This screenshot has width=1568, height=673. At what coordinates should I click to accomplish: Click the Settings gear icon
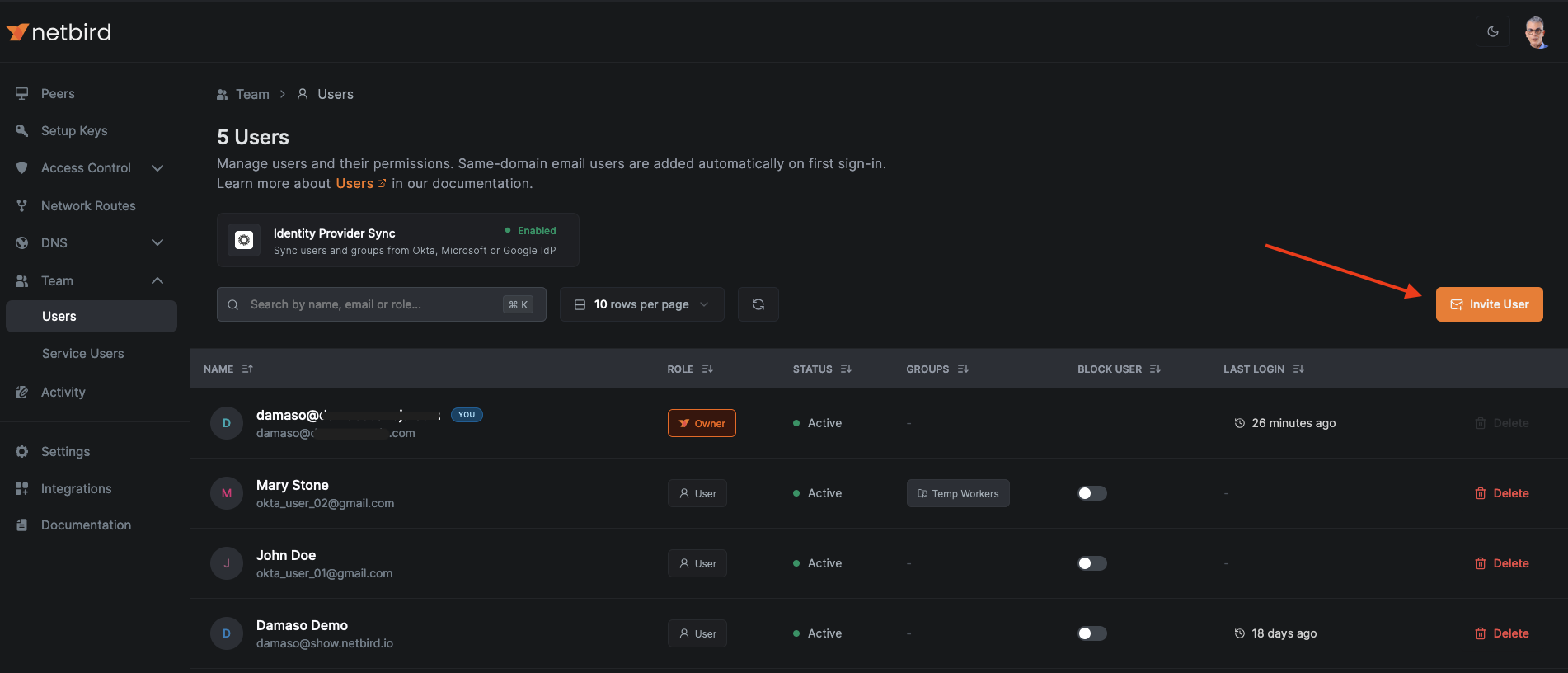[22, 452]
